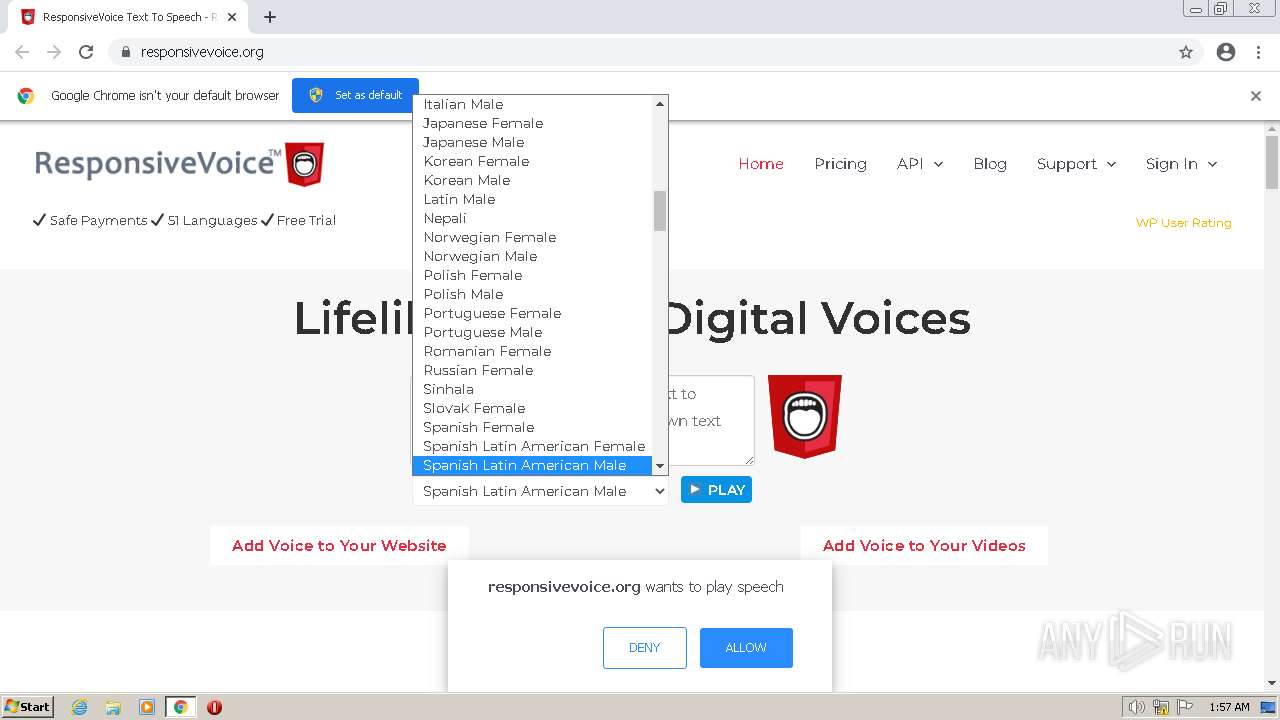Expand the Support menu
1280x720 pixels.
[1077, 164]
